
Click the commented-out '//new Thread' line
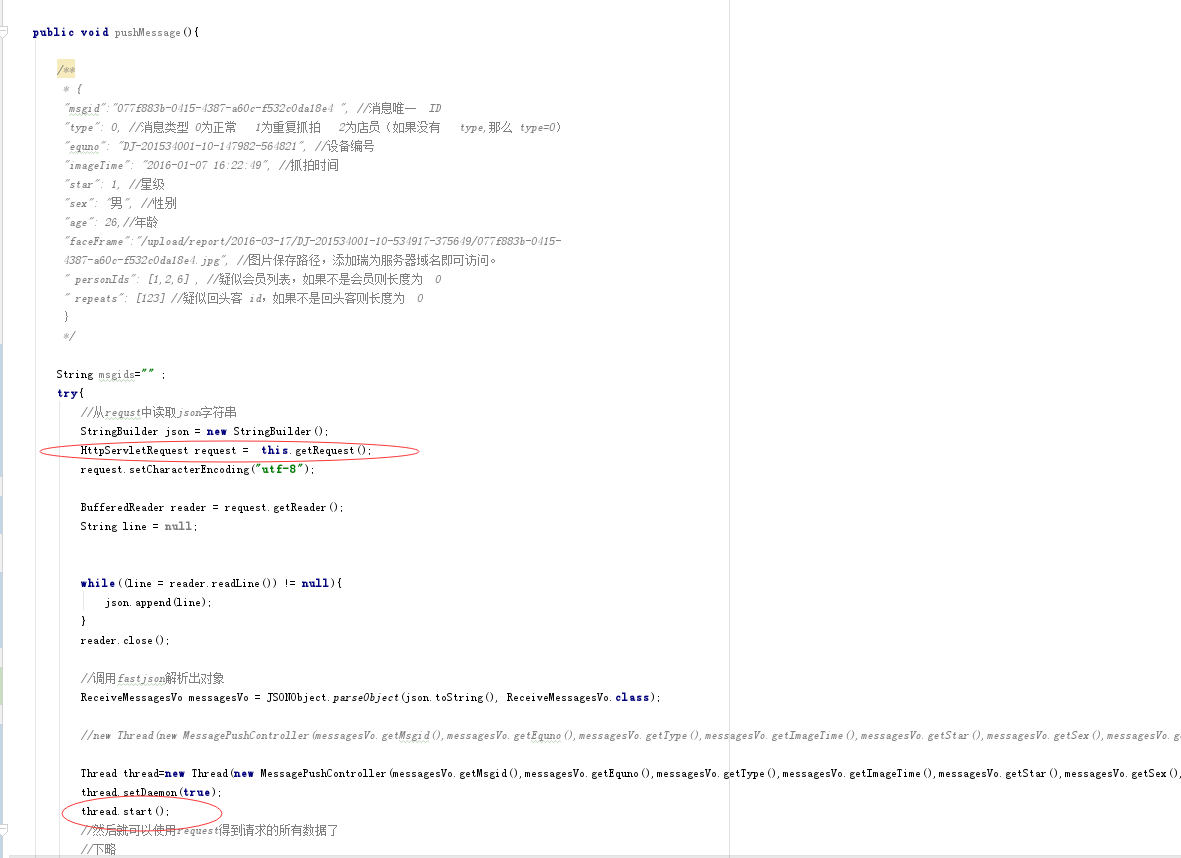(630, 735)
